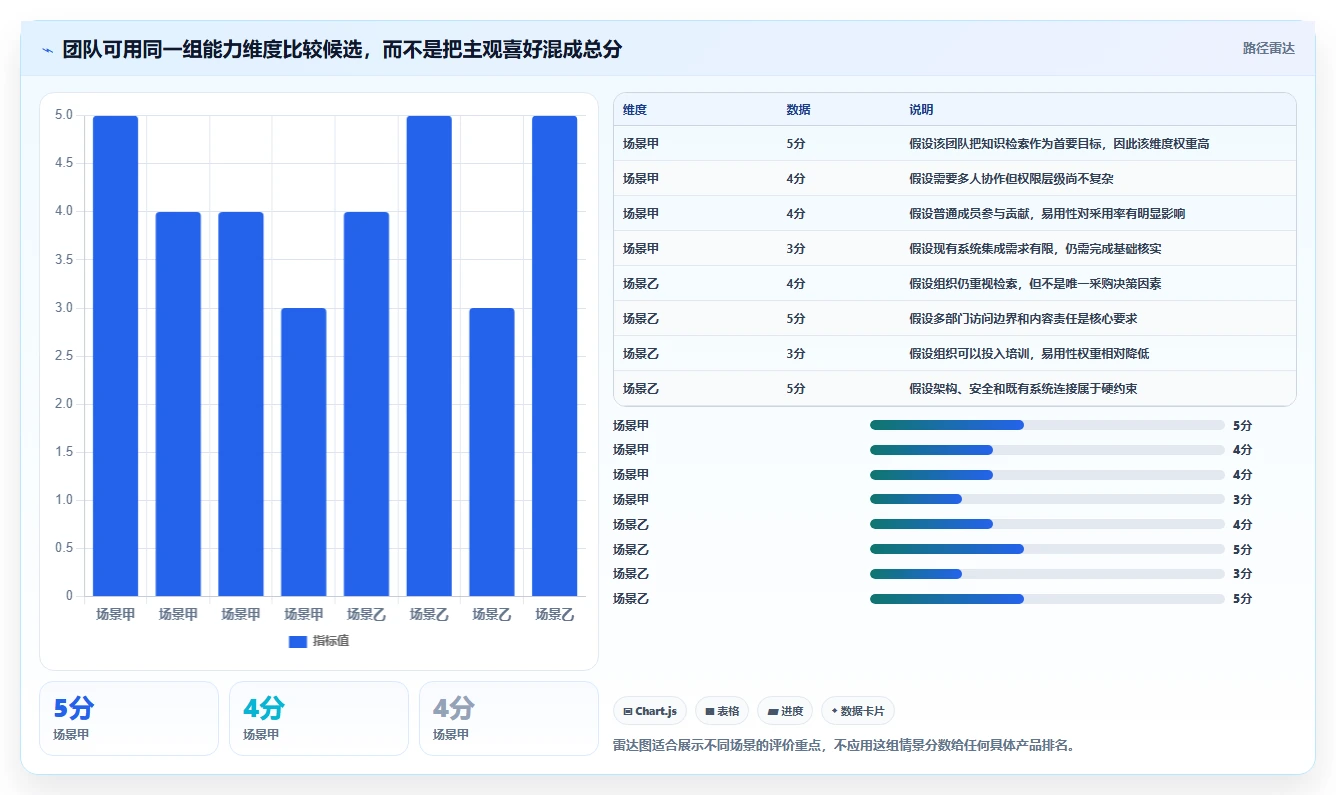
Task: Click the 数据 column header
Action: pos(799,109)
